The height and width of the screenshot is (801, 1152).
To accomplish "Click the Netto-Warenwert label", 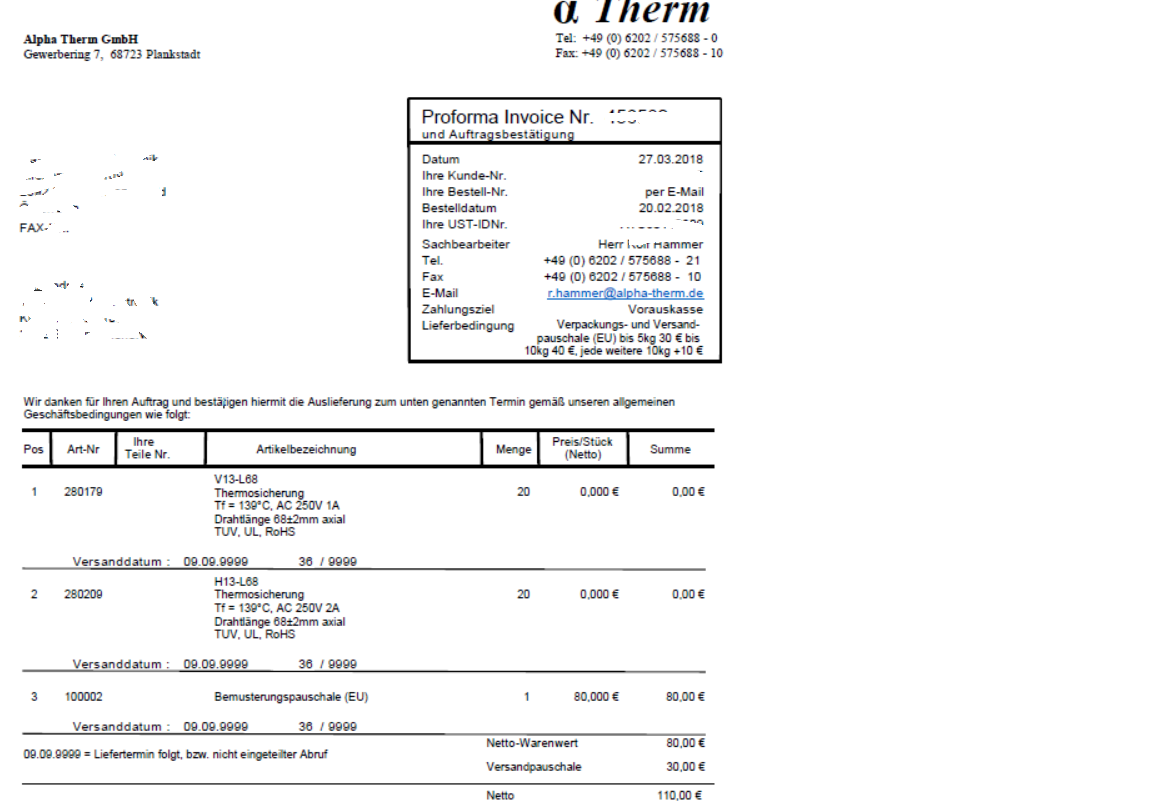I will (x=532, y=743).
